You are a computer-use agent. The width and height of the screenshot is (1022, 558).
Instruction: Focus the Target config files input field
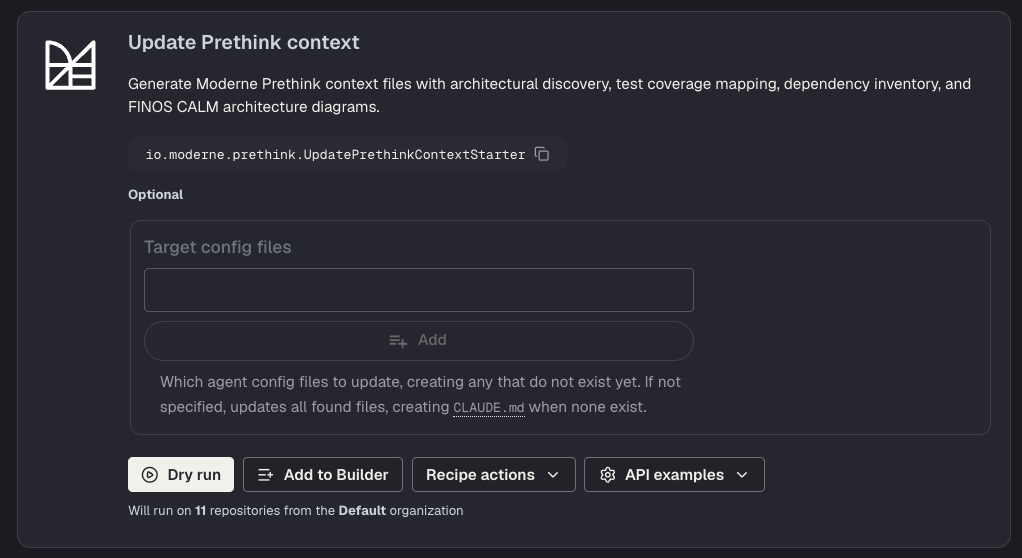tap(418, 289)
